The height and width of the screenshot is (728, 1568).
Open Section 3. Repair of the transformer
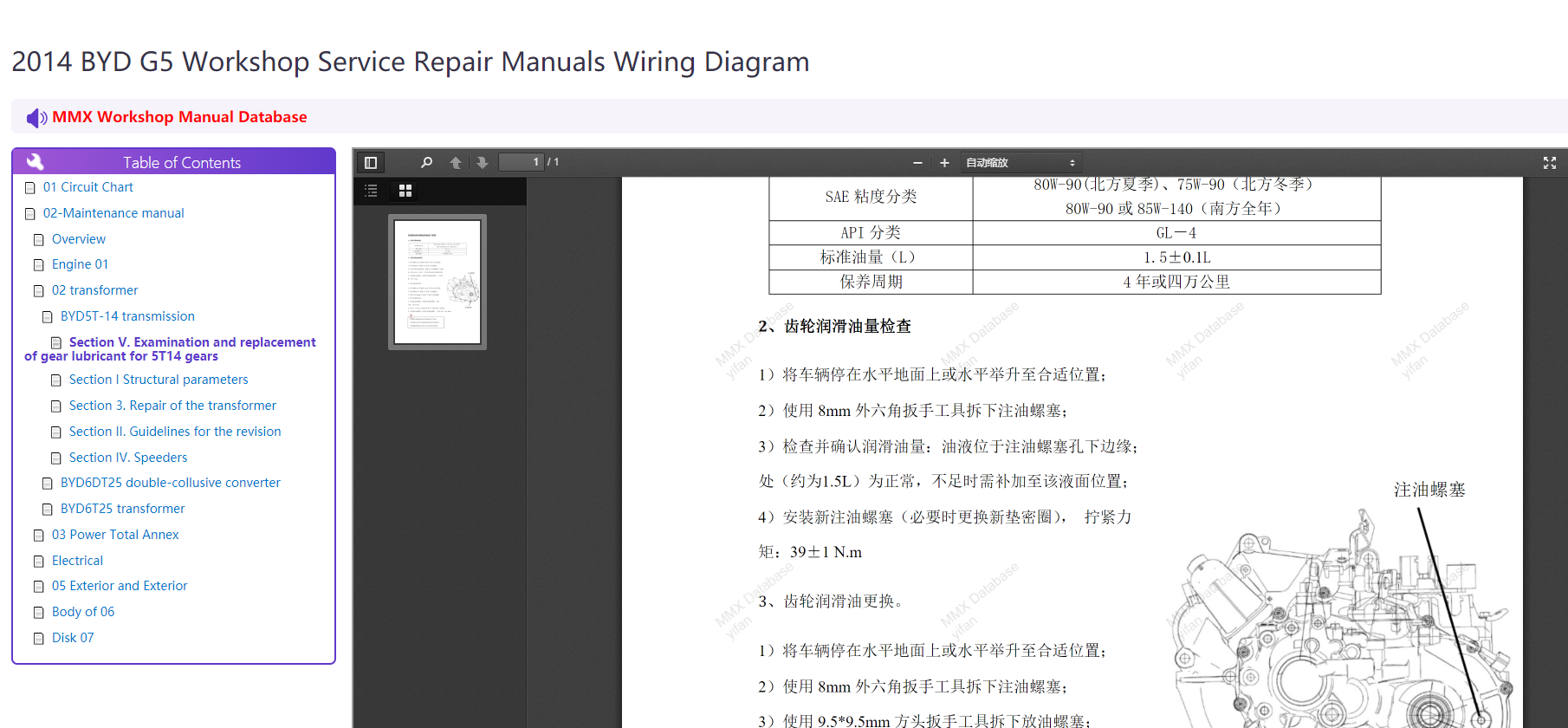[x=172, y=406]
